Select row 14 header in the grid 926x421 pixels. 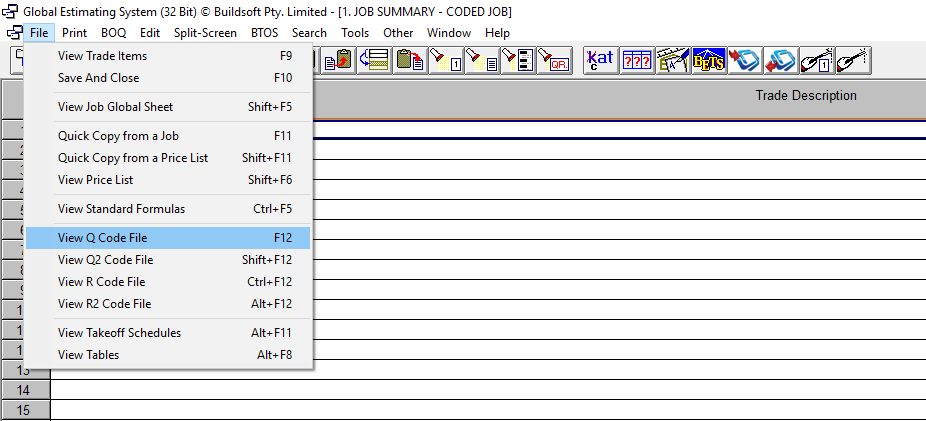click(25, 390)
